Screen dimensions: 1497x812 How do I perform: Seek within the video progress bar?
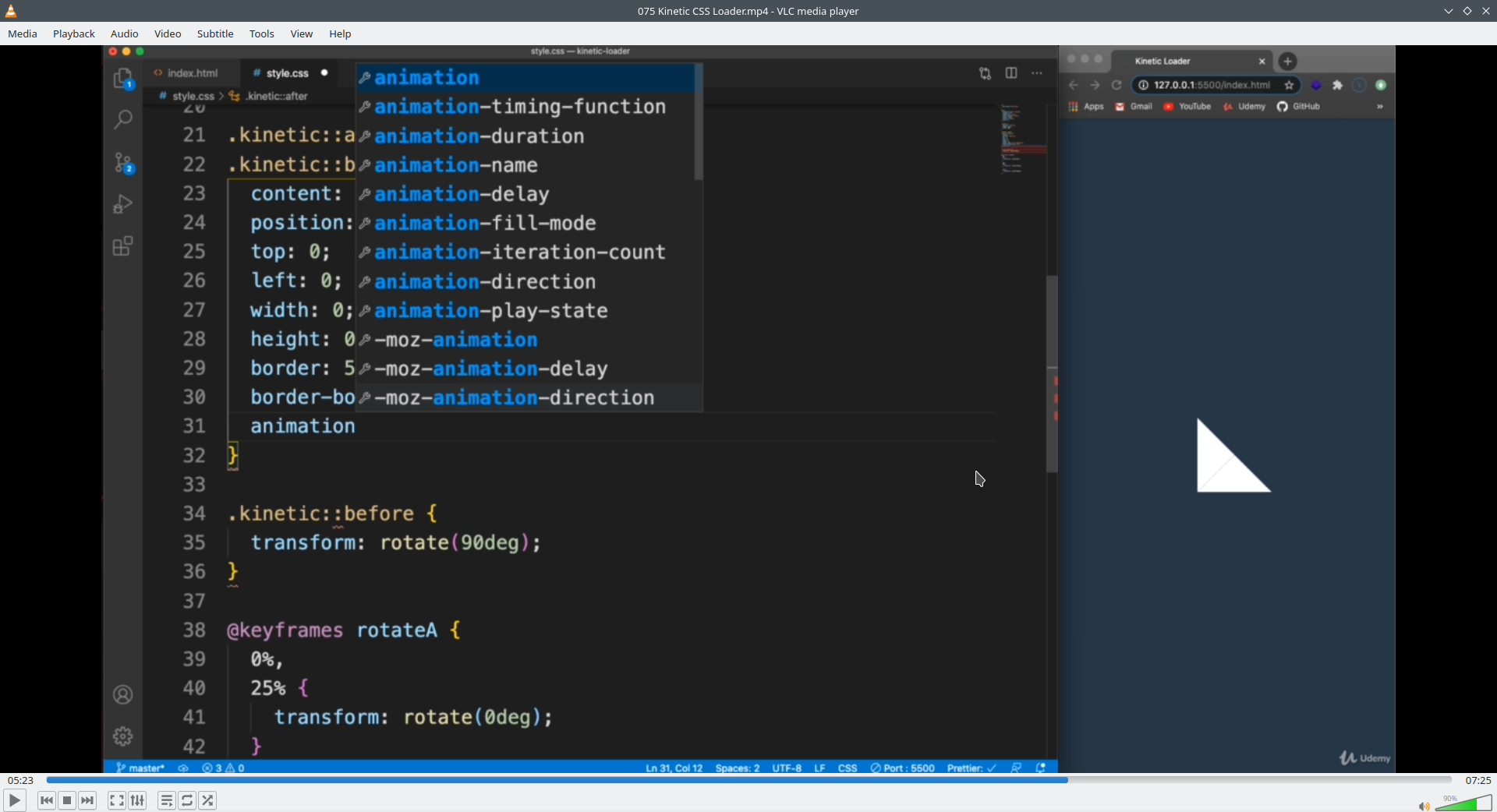click(x=748, y=780)
